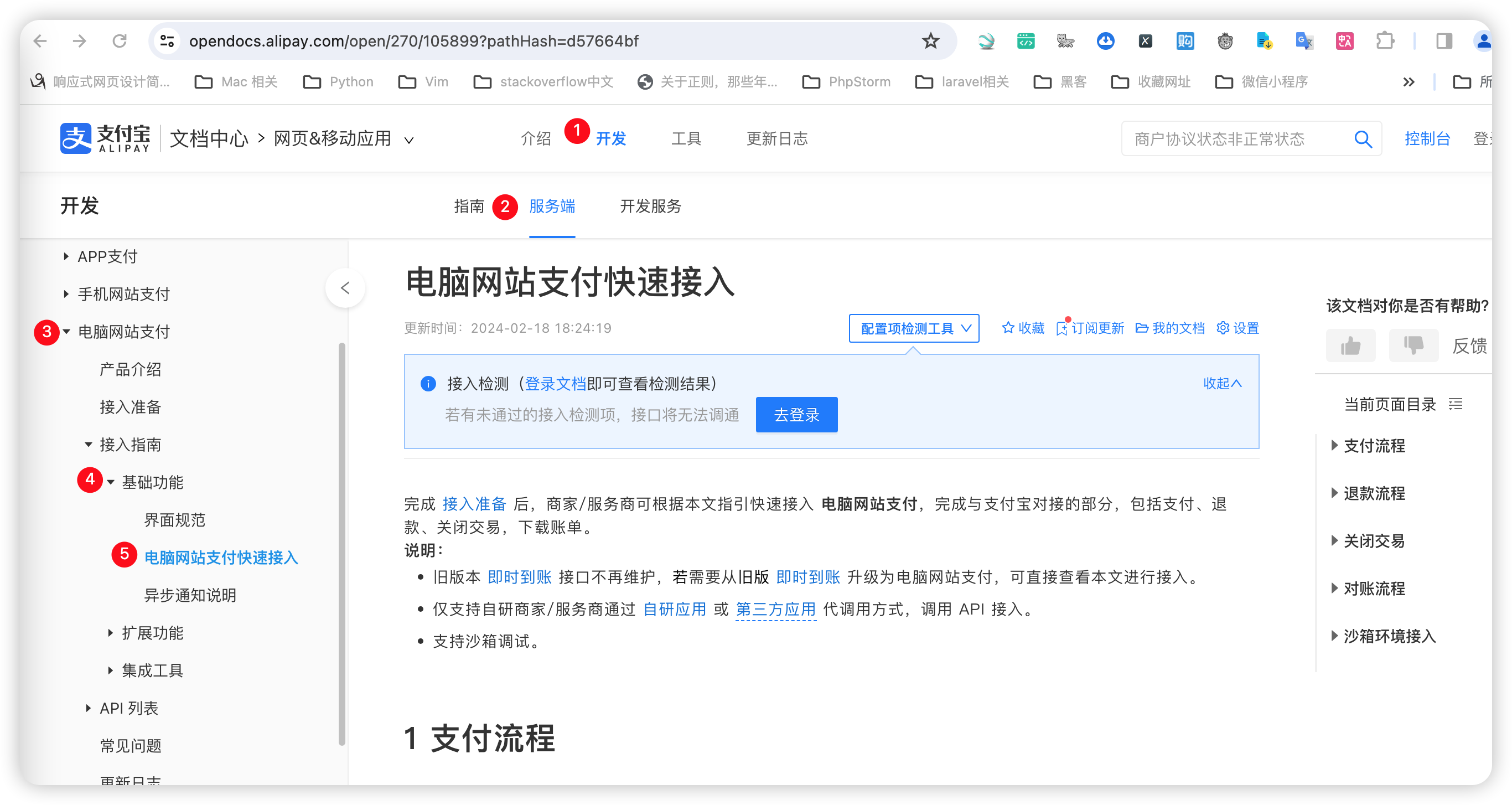Open 设置 gear settings

[x=1238, y=328]
